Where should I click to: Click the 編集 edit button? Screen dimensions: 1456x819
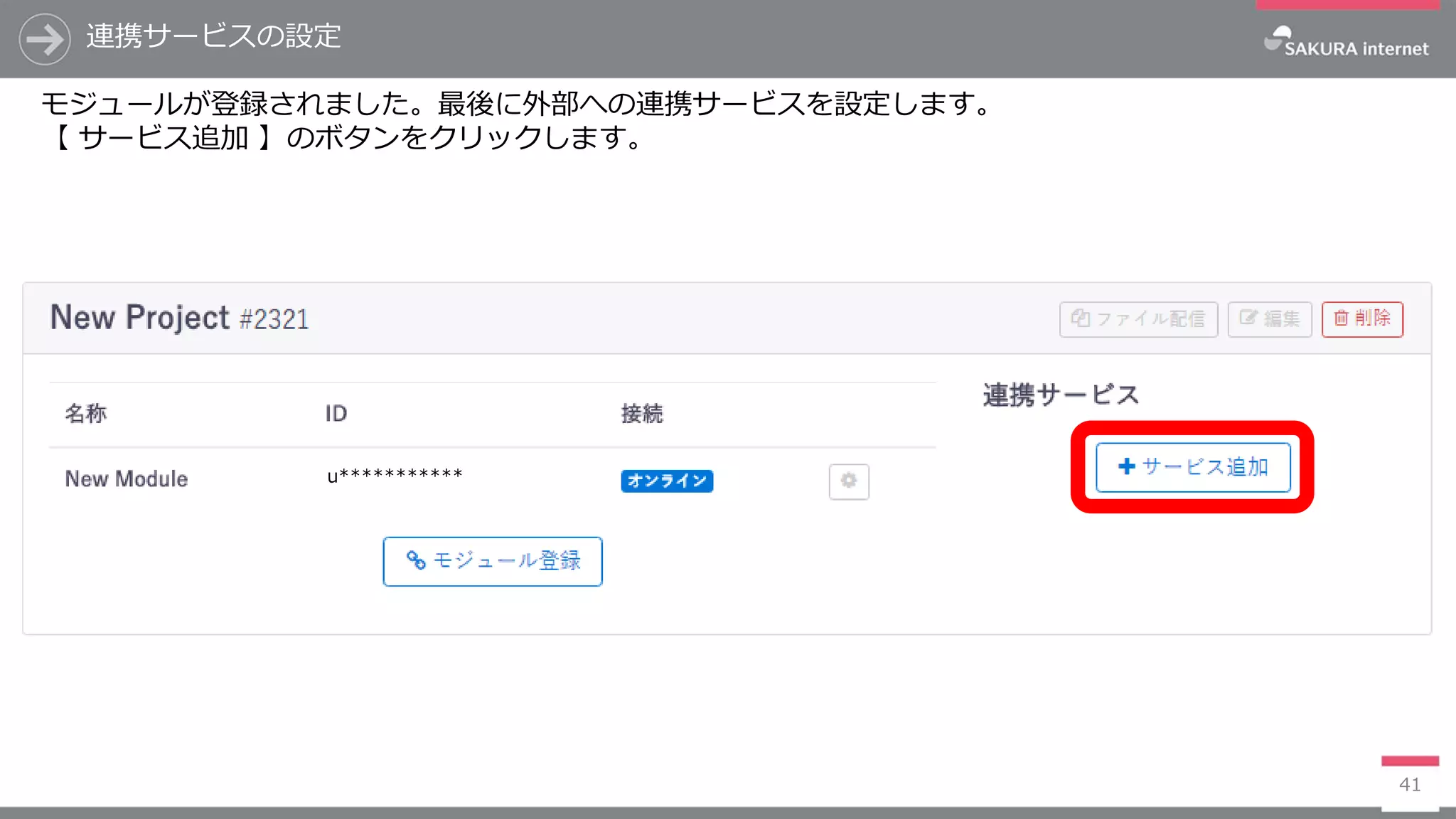pos(1270,318)
